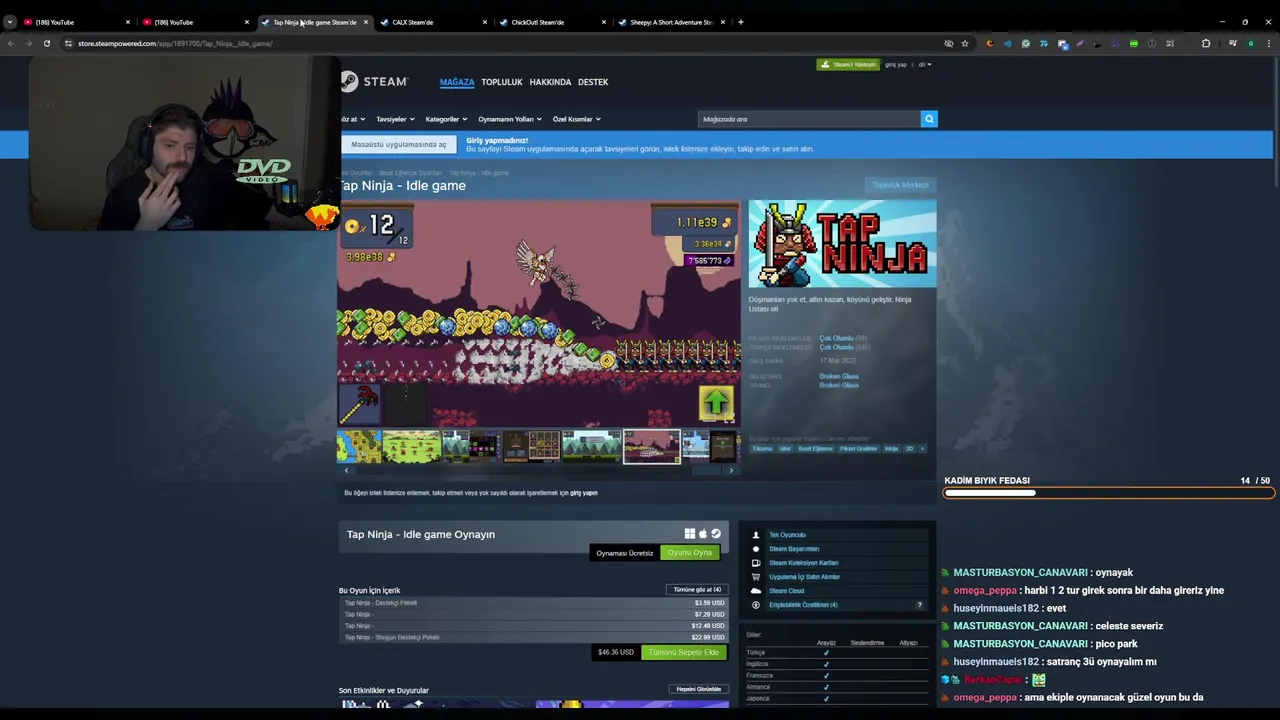Click the main game screenshot player
The height and width of the screenshot is (720, 1280).
click(539, 313)
